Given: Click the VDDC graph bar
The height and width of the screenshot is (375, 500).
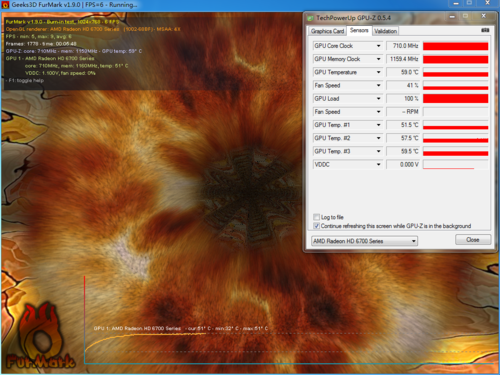Looking at the screenshot, I should (455, 164).
